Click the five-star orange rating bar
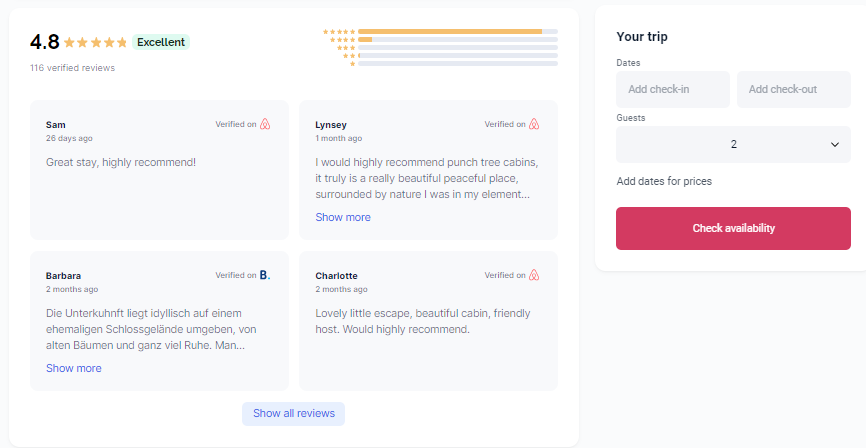This screenshot has height=448, width=866. click(449, 32)
